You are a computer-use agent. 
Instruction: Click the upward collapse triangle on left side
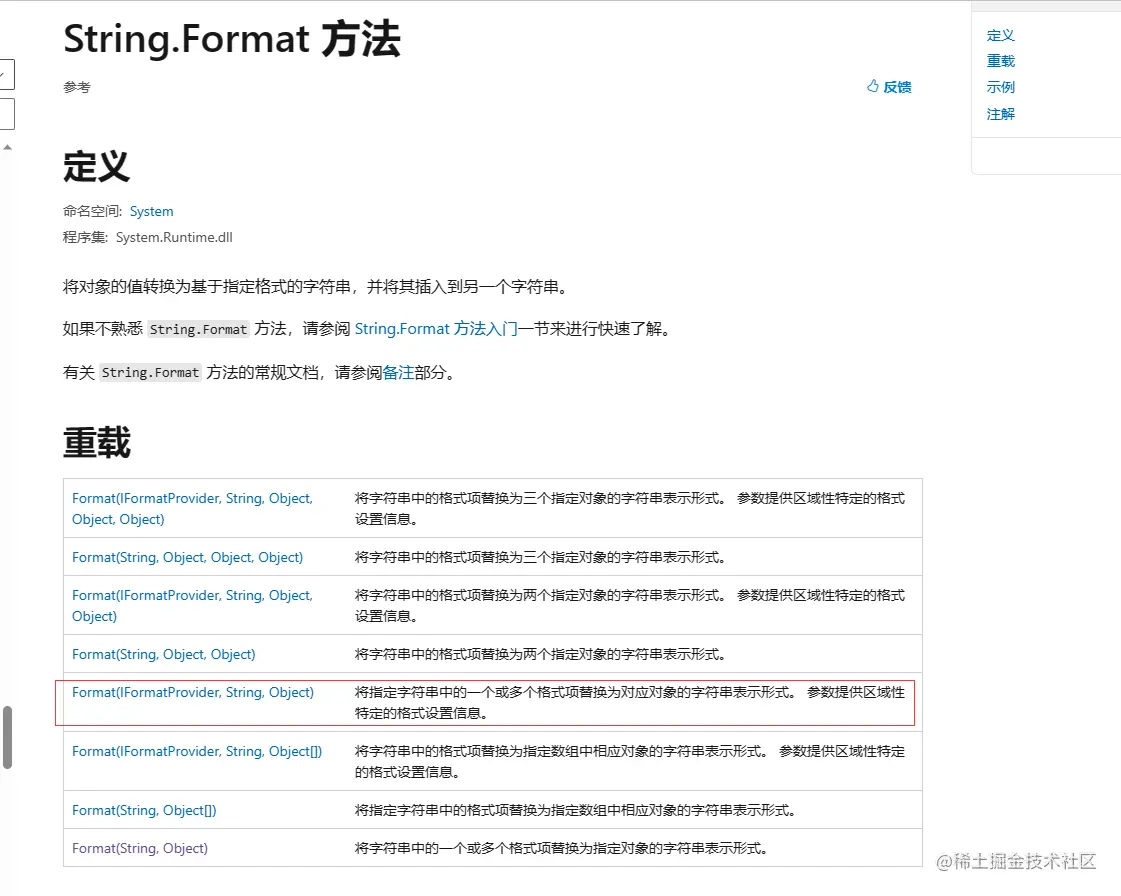[x=8, y=145]
